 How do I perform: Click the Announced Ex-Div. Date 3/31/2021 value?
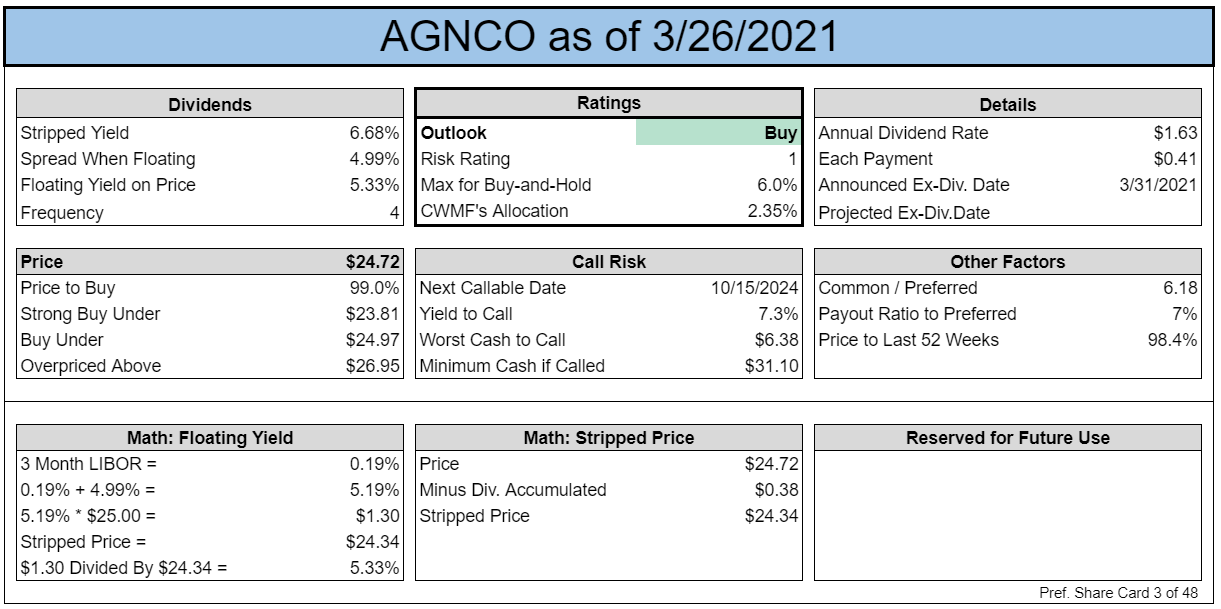point(1160,185)
